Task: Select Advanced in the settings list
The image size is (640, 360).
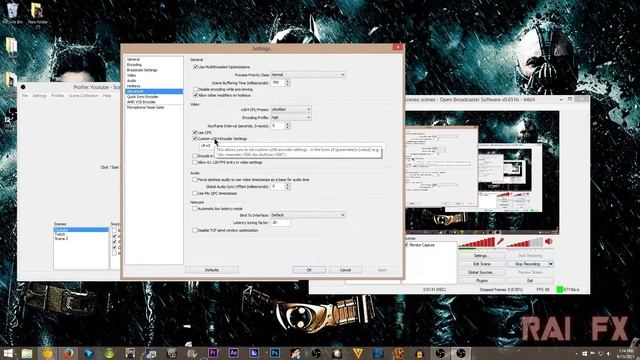Action: click(154, 91)
